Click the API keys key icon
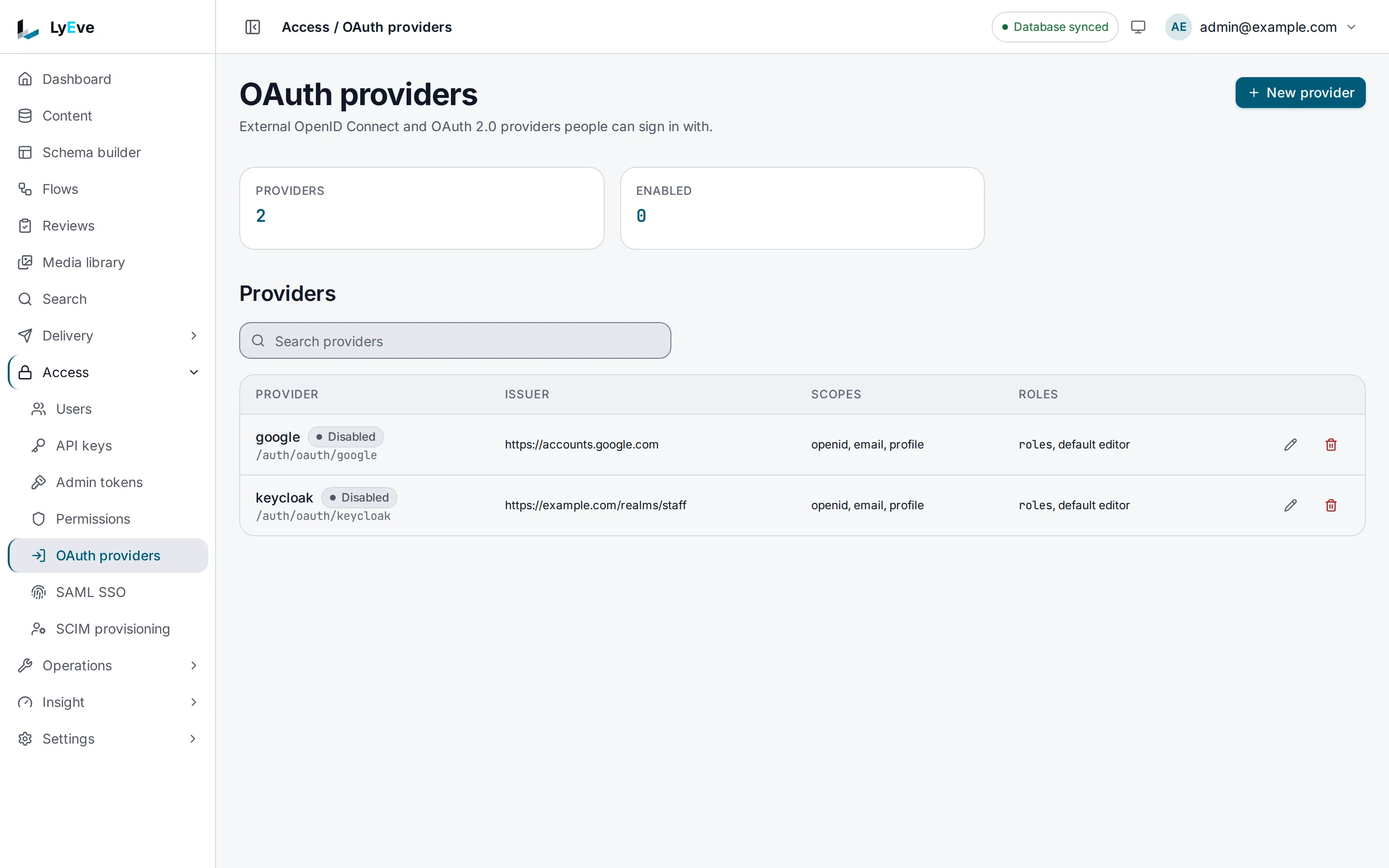1389x868 pixels. pos(39,446)
